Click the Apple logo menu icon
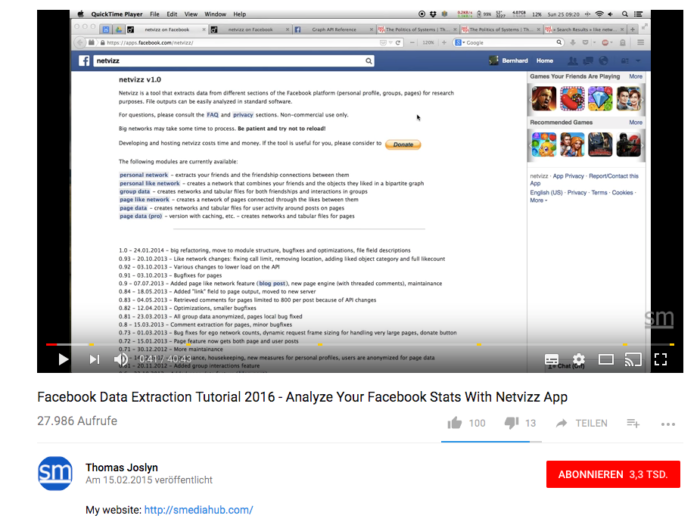The image size is (700, 528). [80, 14]
